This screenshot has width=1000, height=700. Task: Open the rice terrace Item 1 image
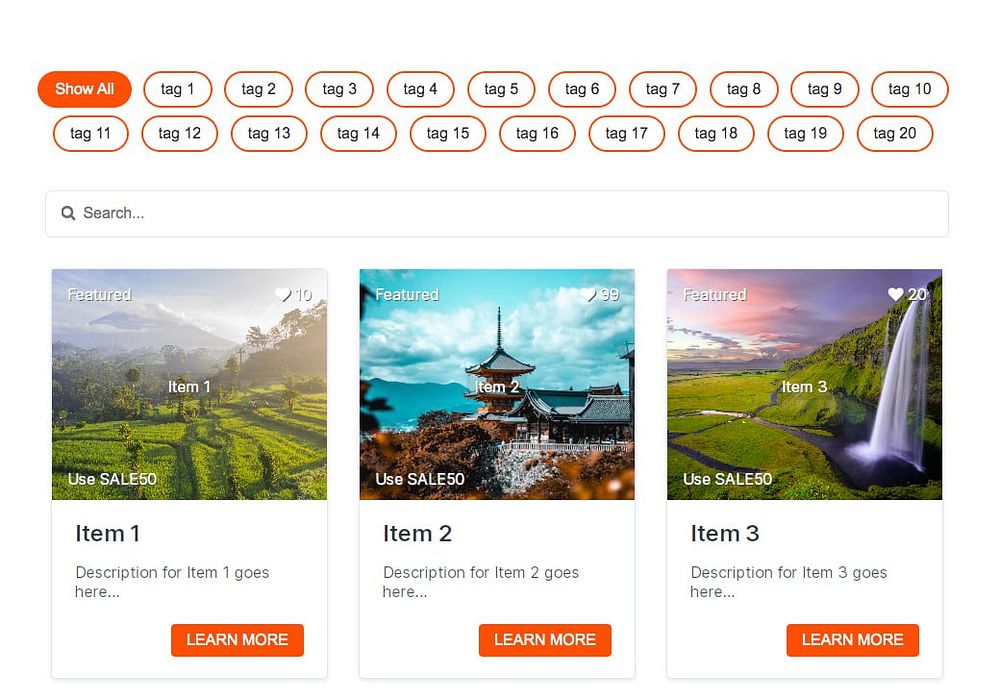tap(189, 384)
